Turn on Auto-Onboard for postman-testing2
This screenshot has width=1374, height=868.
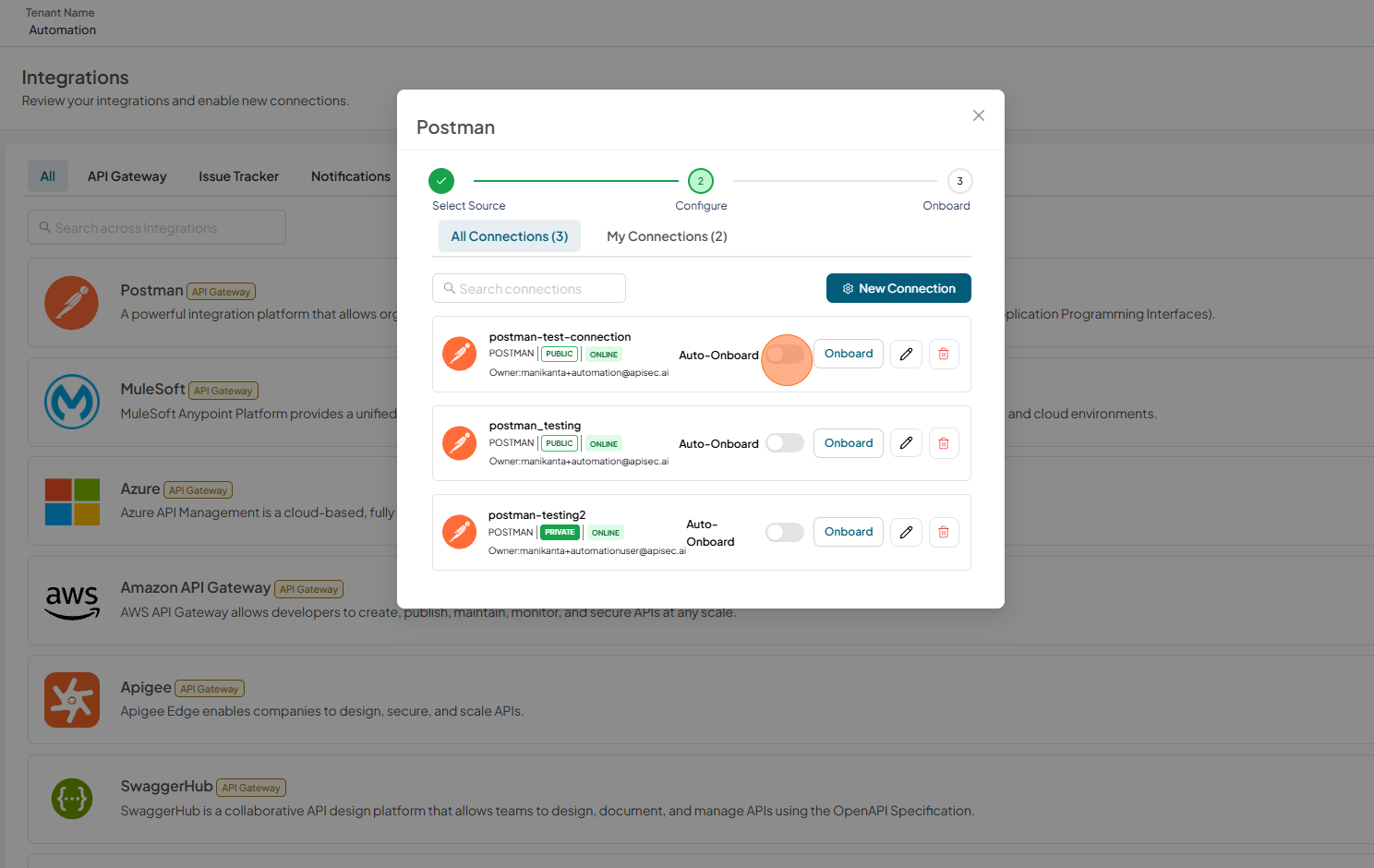pos(785,533)
